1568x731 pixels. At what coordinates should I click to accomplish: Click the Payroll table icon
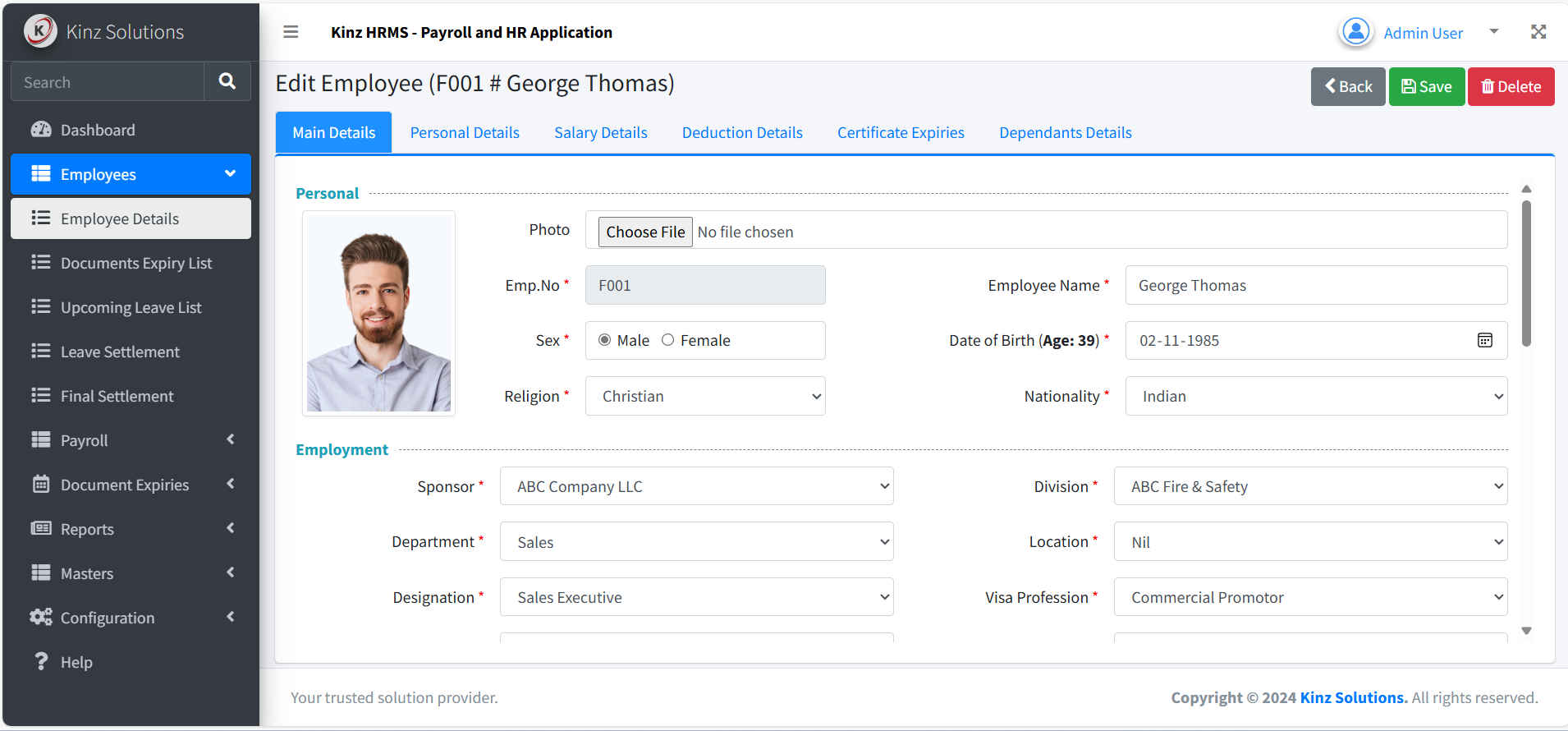coord(41,440)
